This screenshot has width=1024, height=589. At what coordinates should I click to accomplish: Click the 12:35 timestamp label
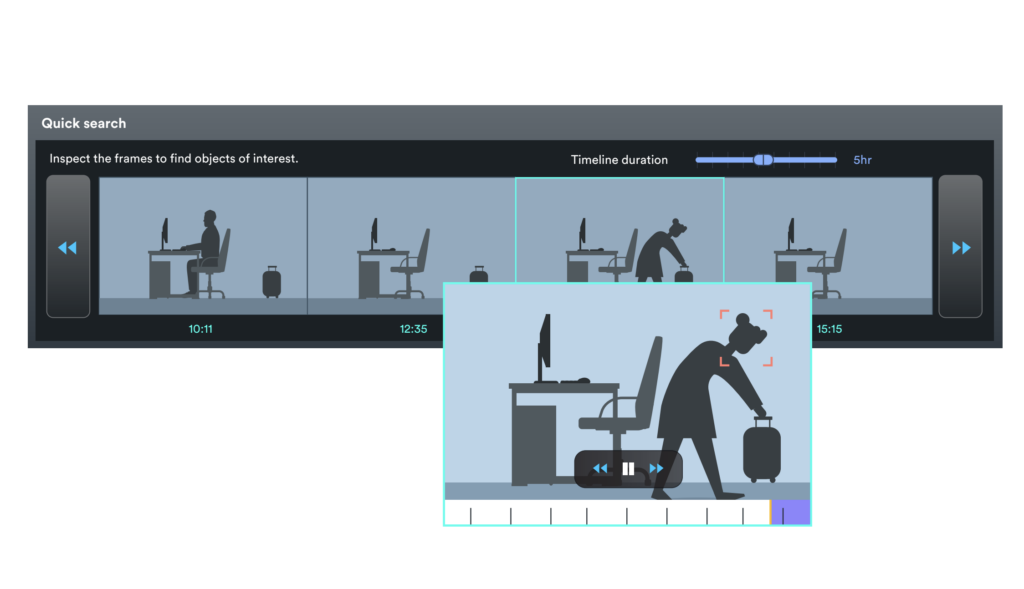click(413, 329)
